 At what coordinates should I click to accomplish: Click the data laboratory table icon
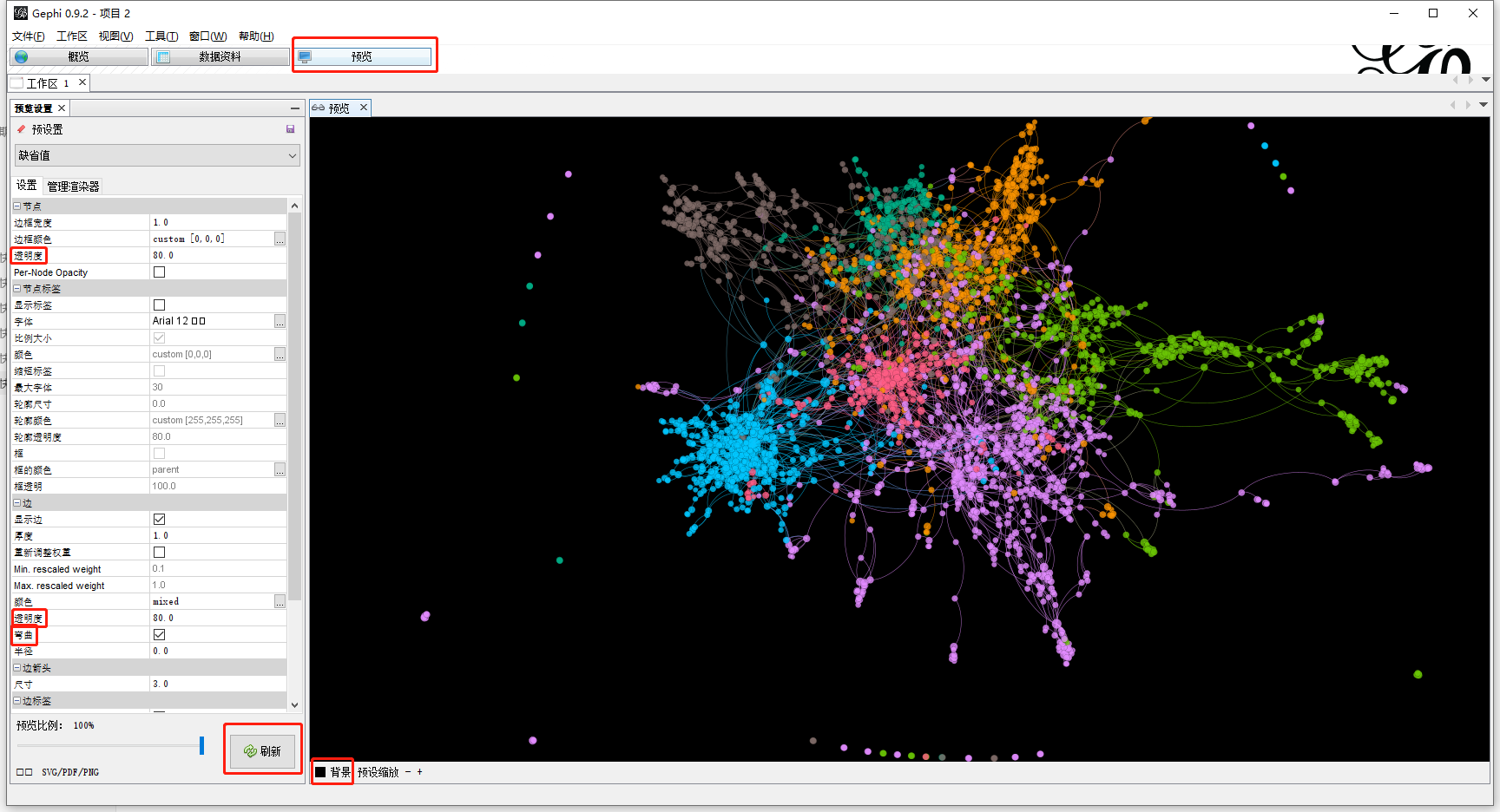click(163, 56)
